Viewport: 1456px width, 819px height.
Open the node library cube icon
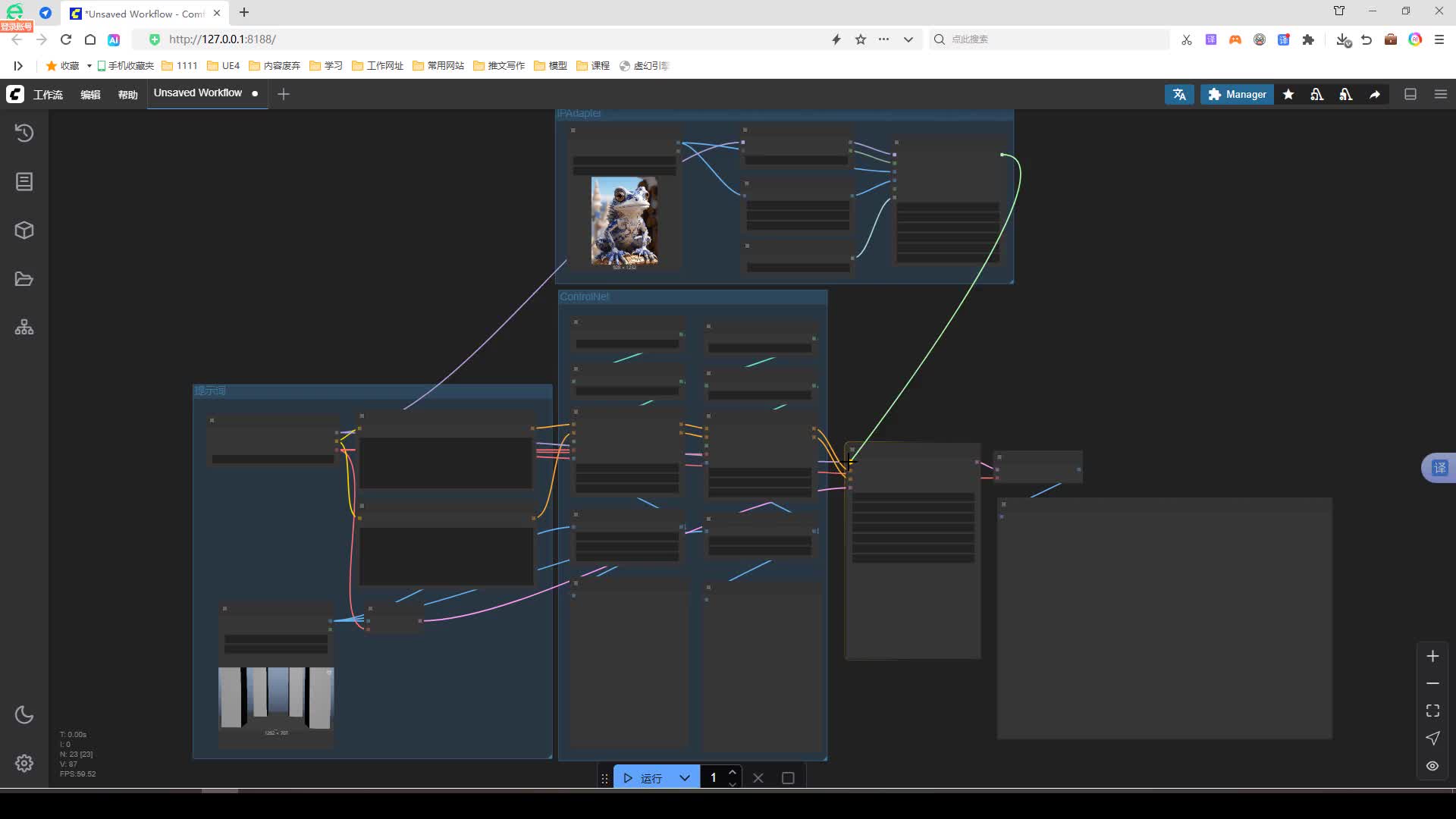(24, 231)
